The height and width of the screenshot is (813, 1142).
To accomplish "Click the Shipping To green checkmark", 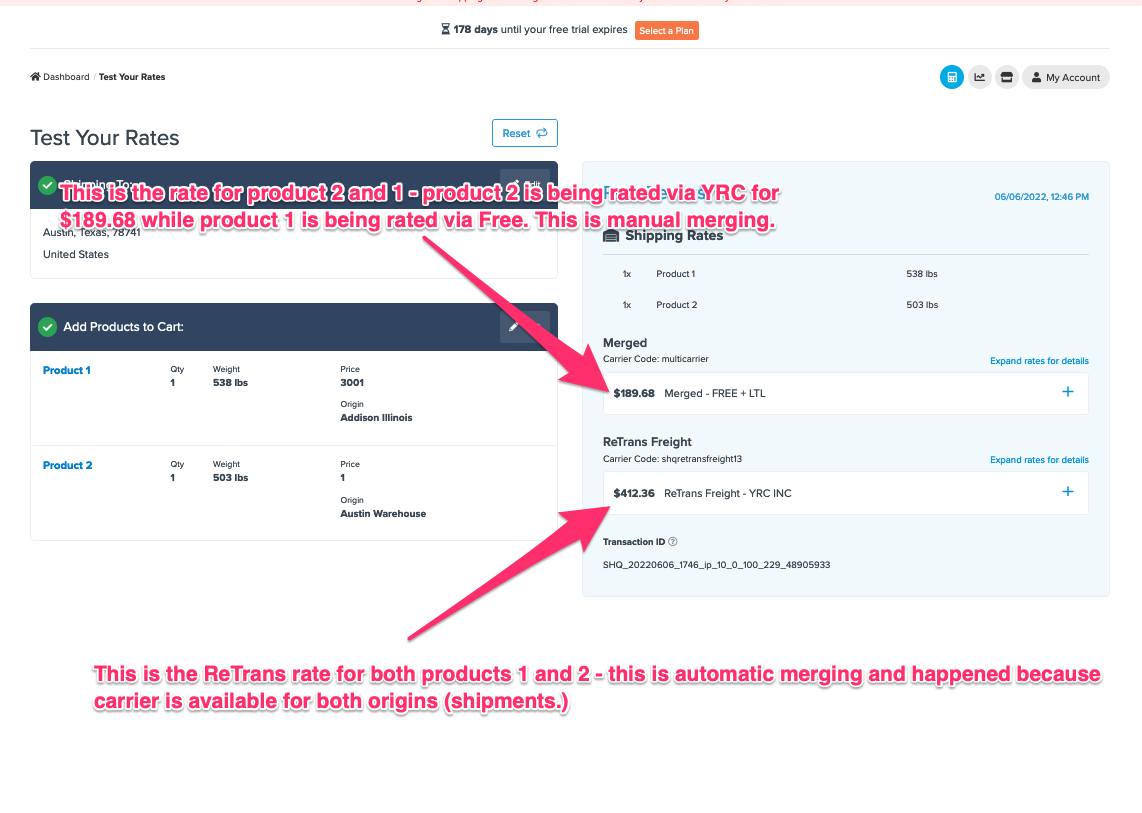I will 47,185.
